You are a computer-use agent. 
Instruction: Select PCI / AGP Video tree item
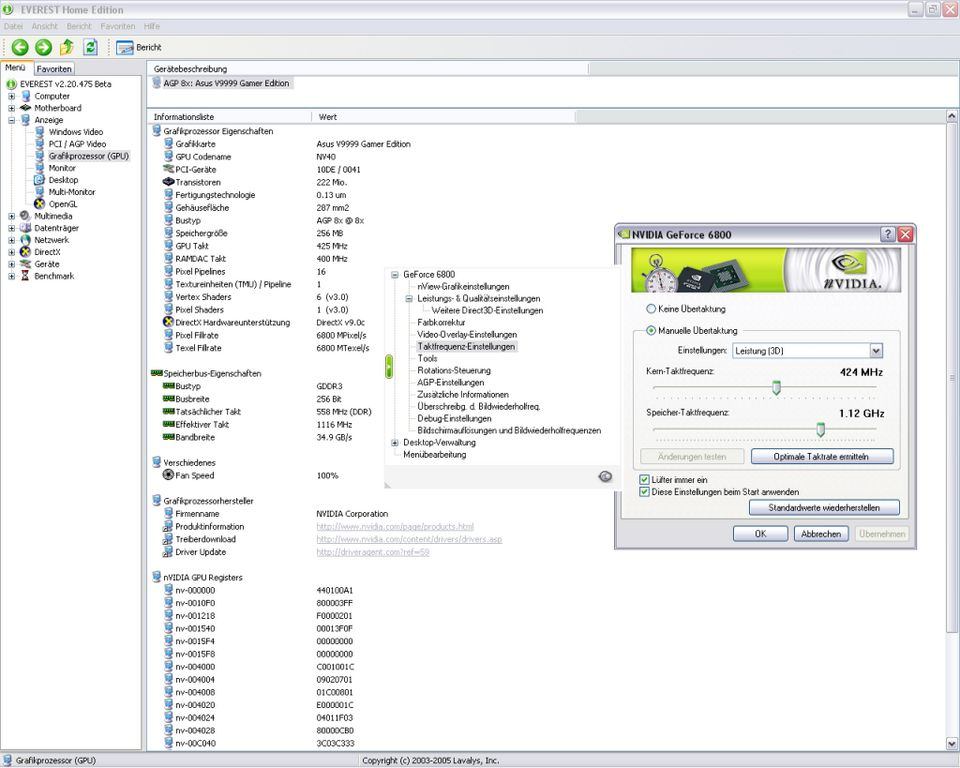coord(77,144)
